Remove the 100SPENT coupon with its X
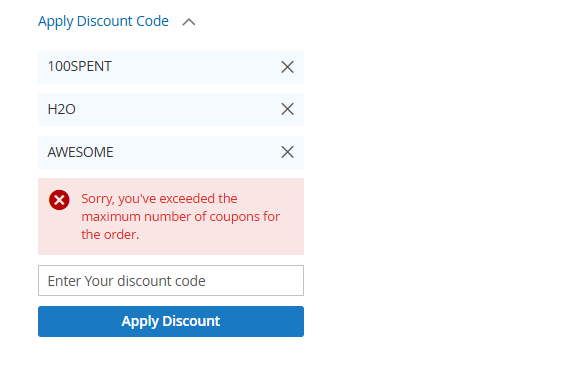This screenshot has height=369, width=588. click(x=287, y=67)
